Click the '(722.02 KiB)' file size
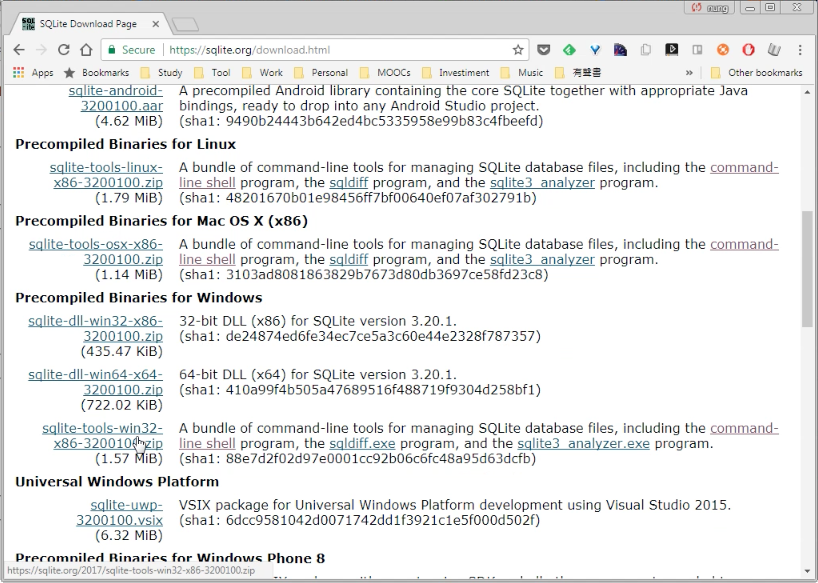Screen dimensions: 818x583 [x=122, y=405]
